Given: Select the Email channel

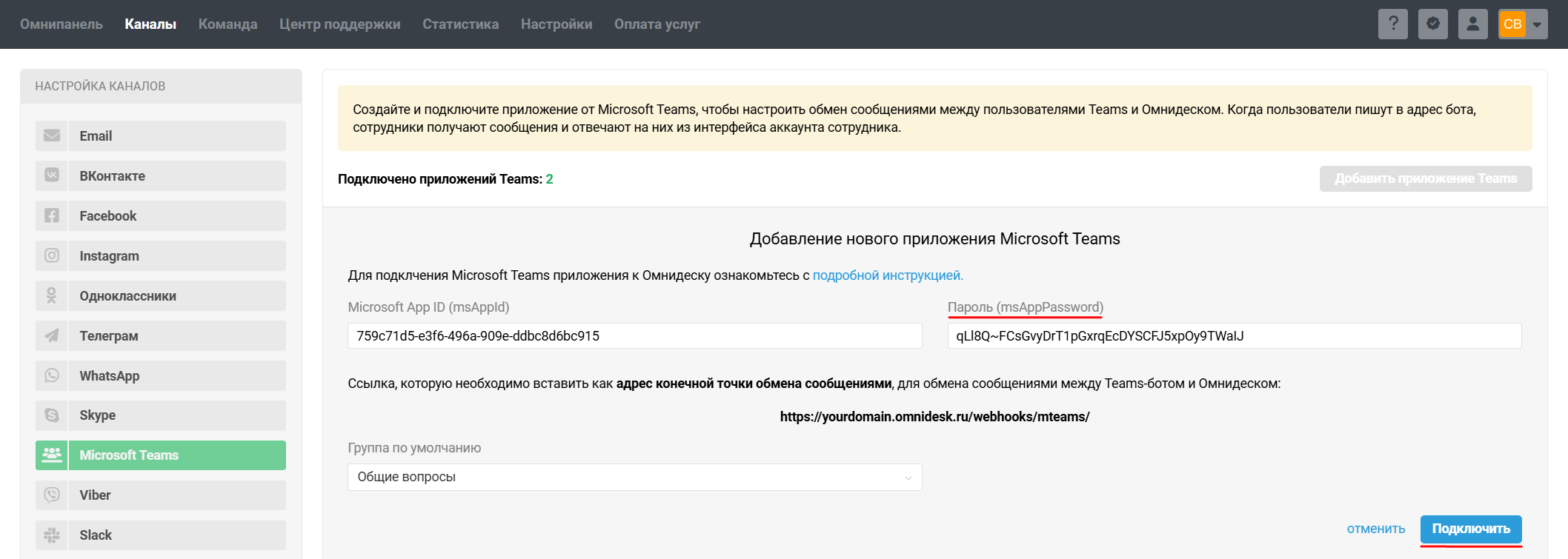Looking at the screenshot, I should tap(161, 135).
